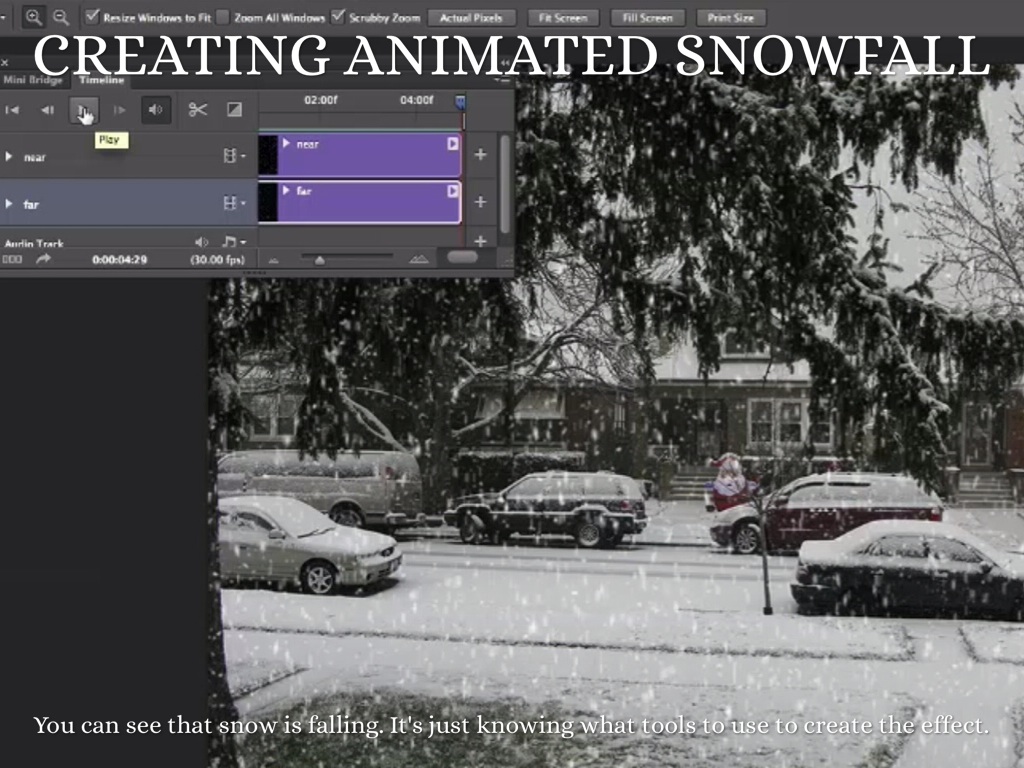
Task: Open the transition options icon
Action: point(234,110)
